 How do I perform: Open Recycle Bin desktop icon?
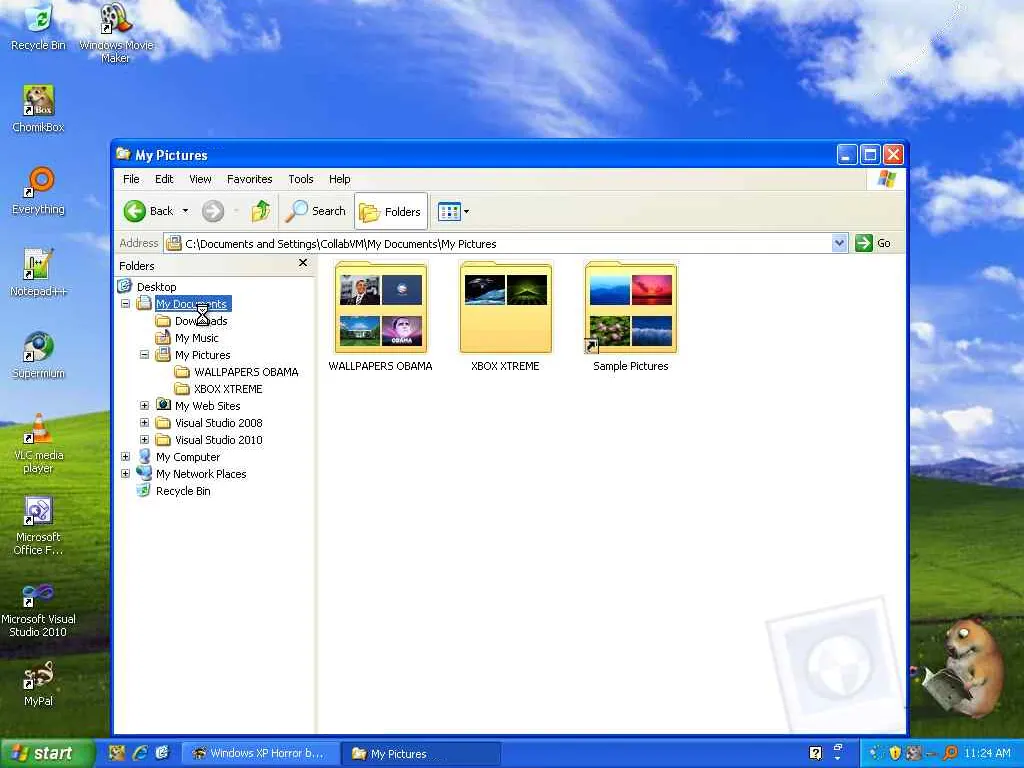(x=39, y=27)
